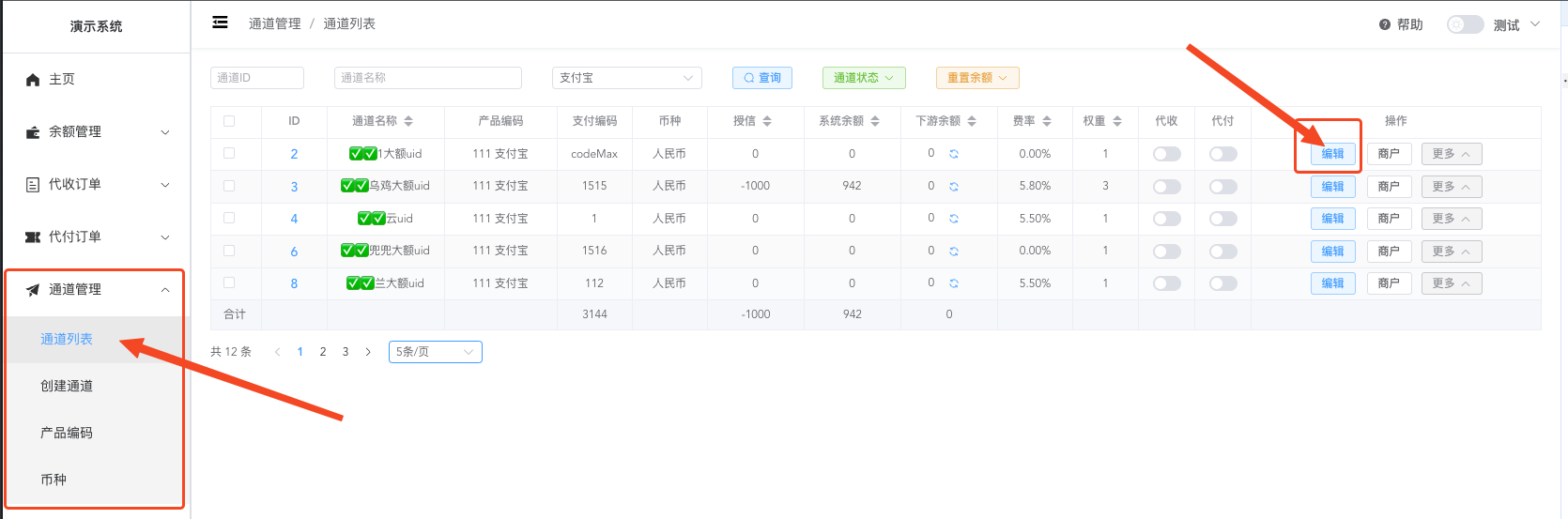1568x519 pixels.
Task: Click the help question mark icon
Action: pyautogui.click(x=1384, y=24)
